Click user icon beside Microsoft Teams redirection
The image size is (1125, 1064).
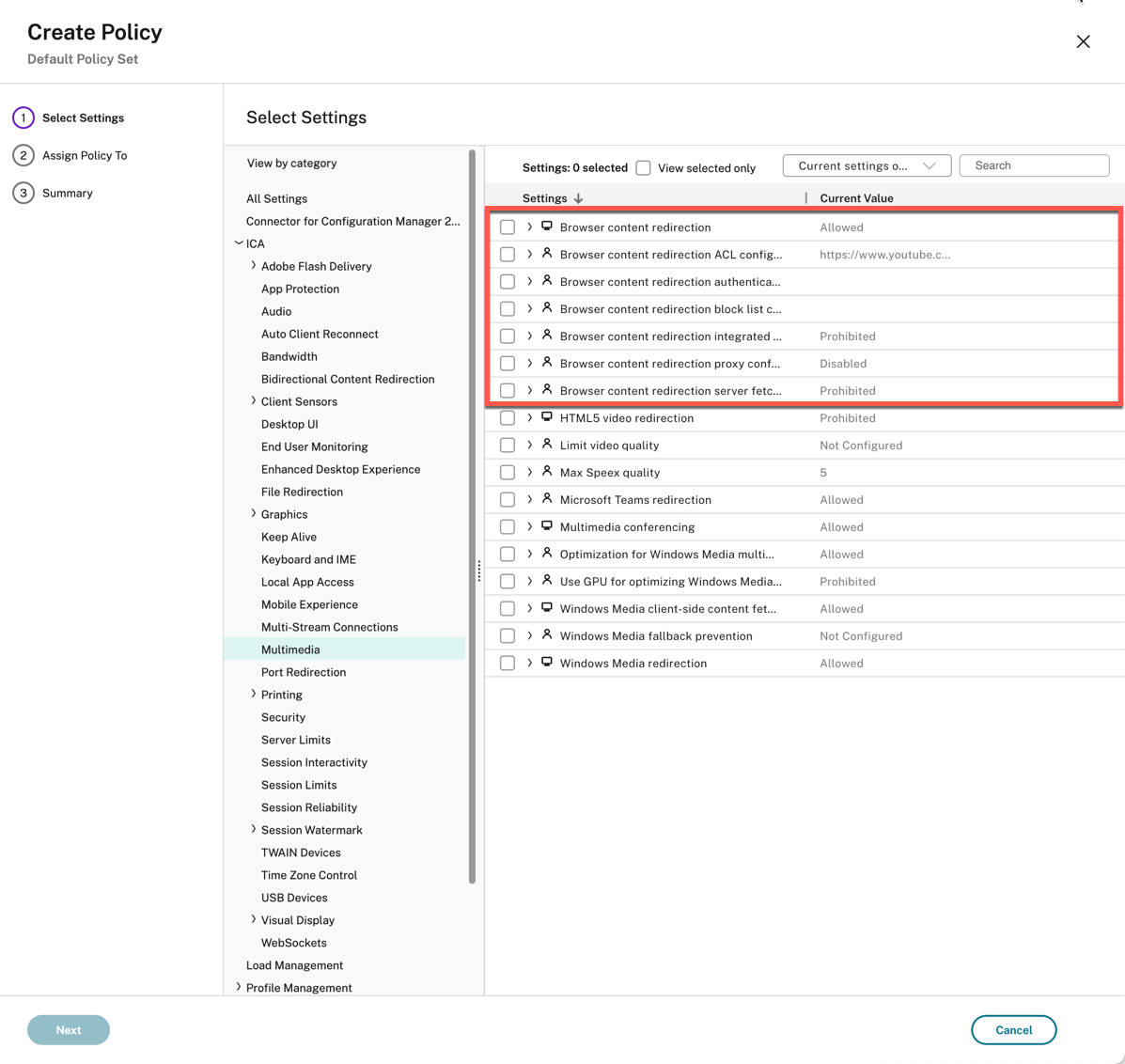pos(547,499)
